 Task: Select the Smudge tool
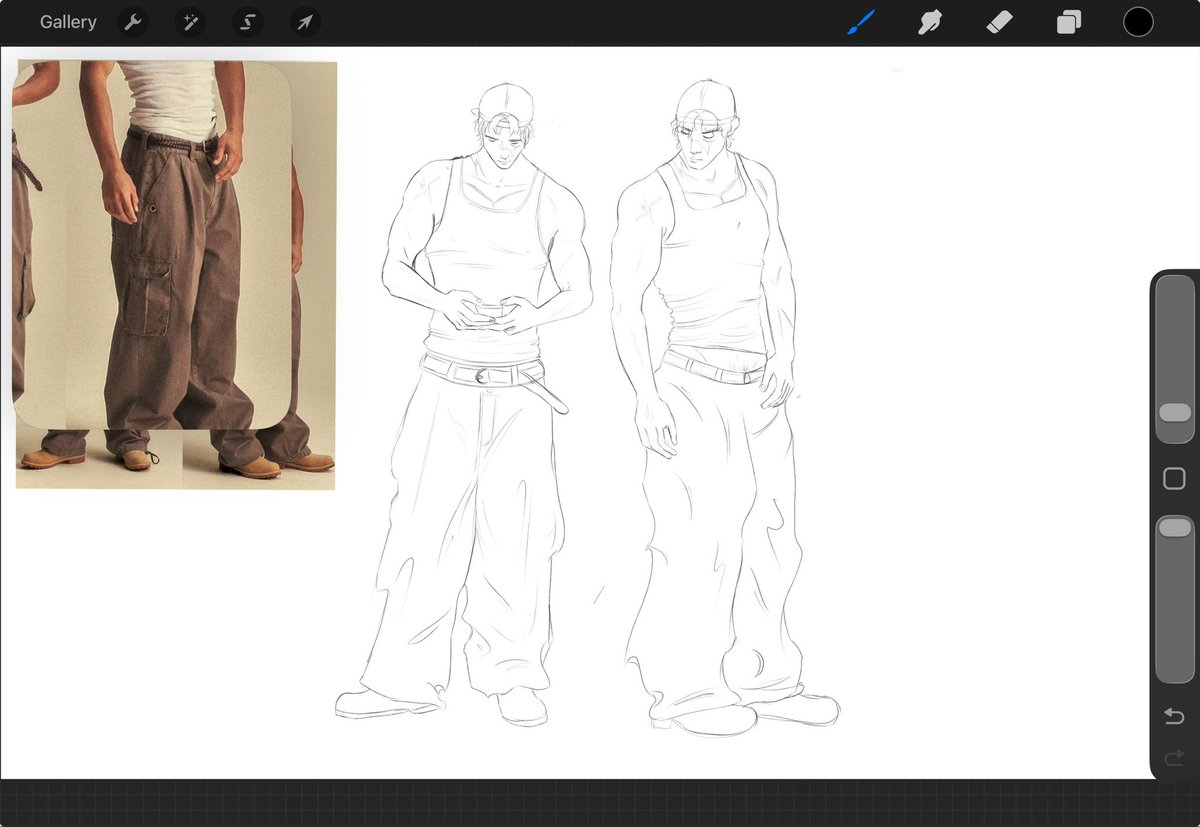(x=930, y=22)
